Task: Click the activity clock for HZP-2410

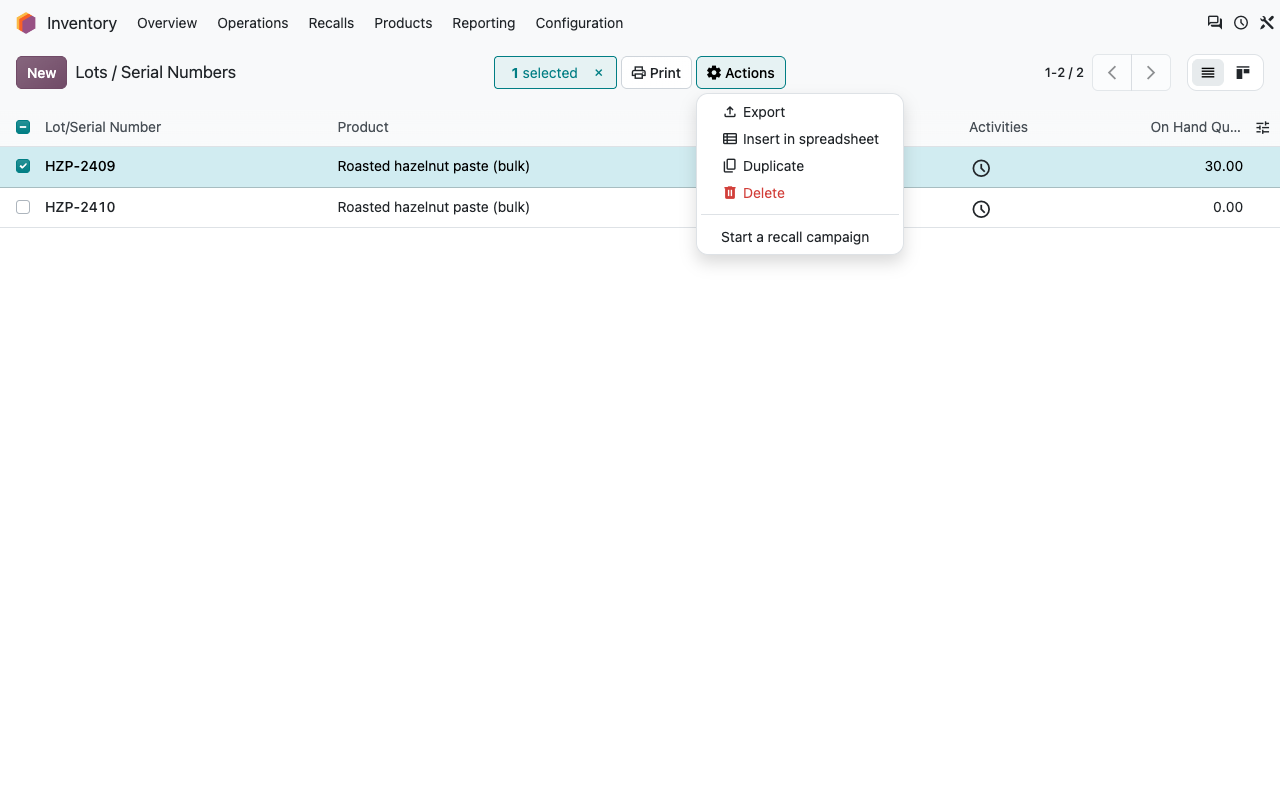Action: tap(981, 209)
